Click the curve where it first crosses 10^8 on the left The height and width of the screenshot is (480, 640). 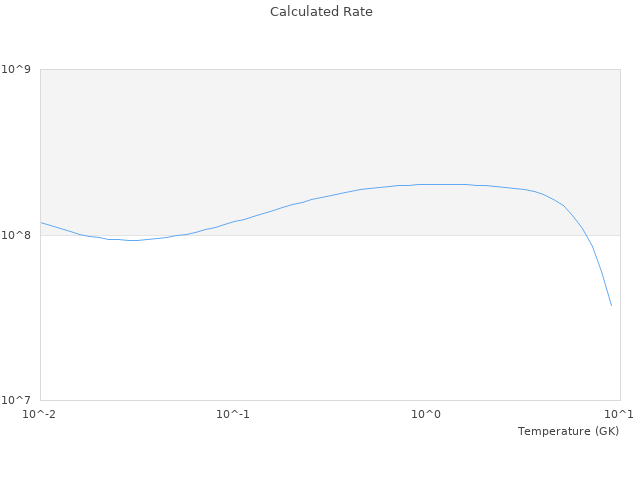[x=82, y=235]
